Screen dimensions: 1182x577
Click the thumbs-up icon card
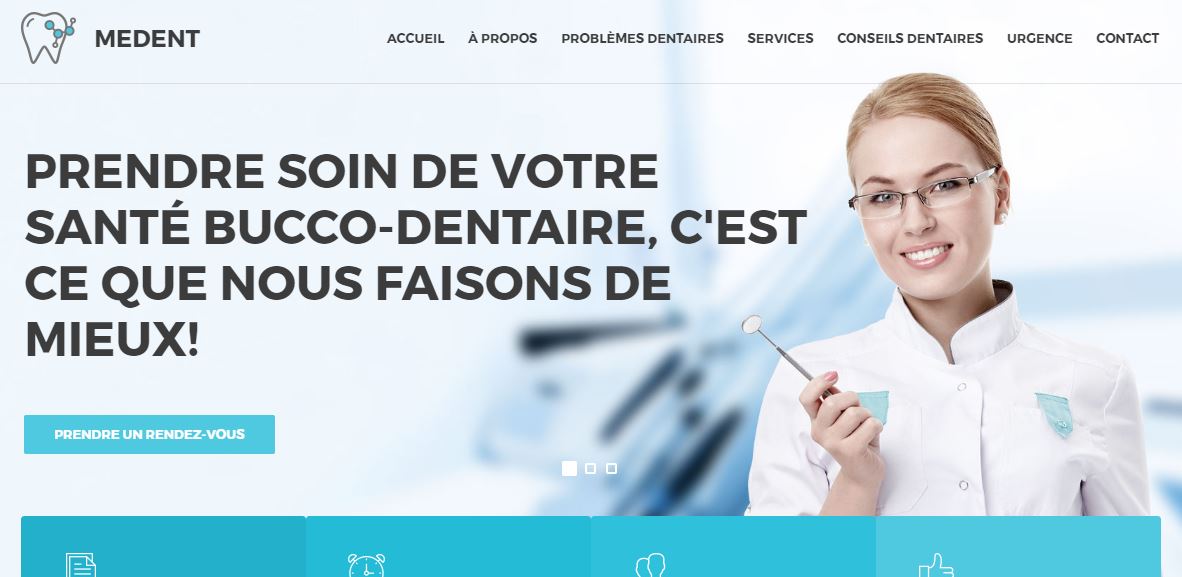tap(1018, 547)
